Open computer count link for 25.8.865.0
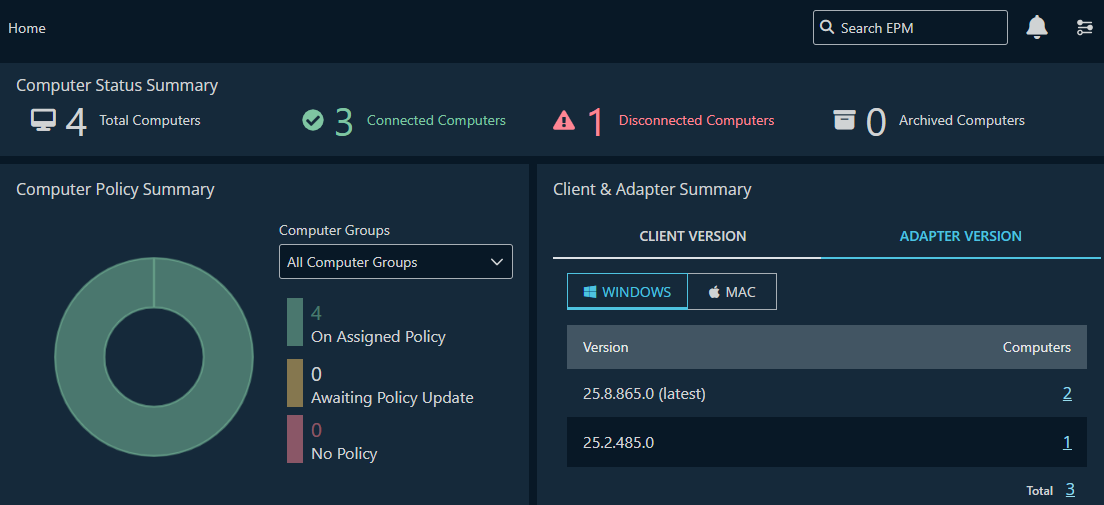The height and width of the screenshot is (505, 1104). coord(1067,393)
